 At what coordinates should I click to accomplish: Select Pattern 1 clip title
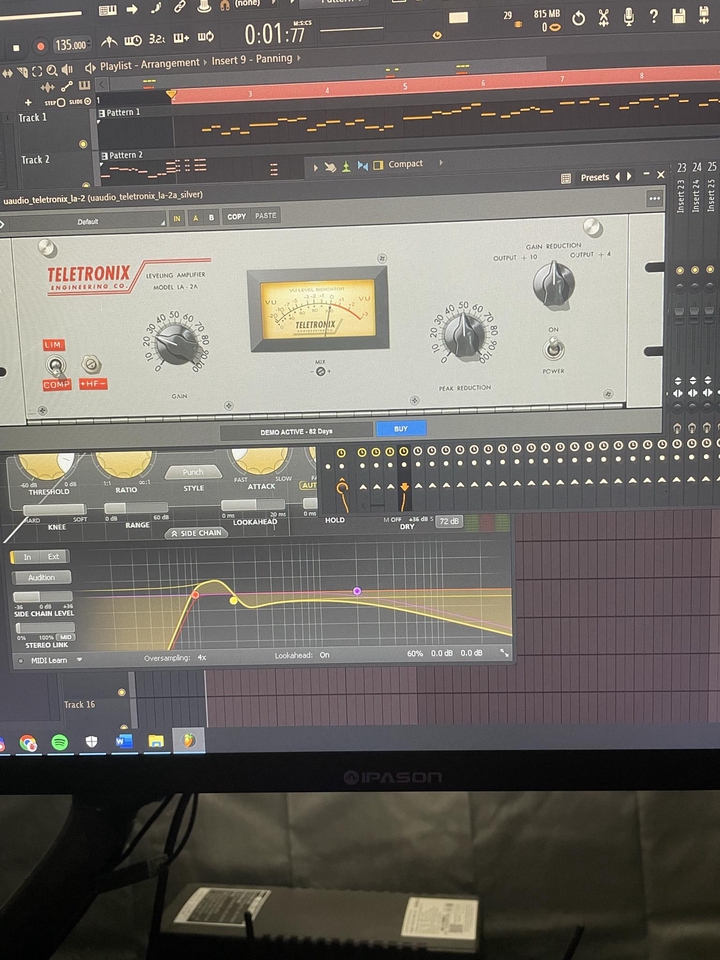pos(122,113)
